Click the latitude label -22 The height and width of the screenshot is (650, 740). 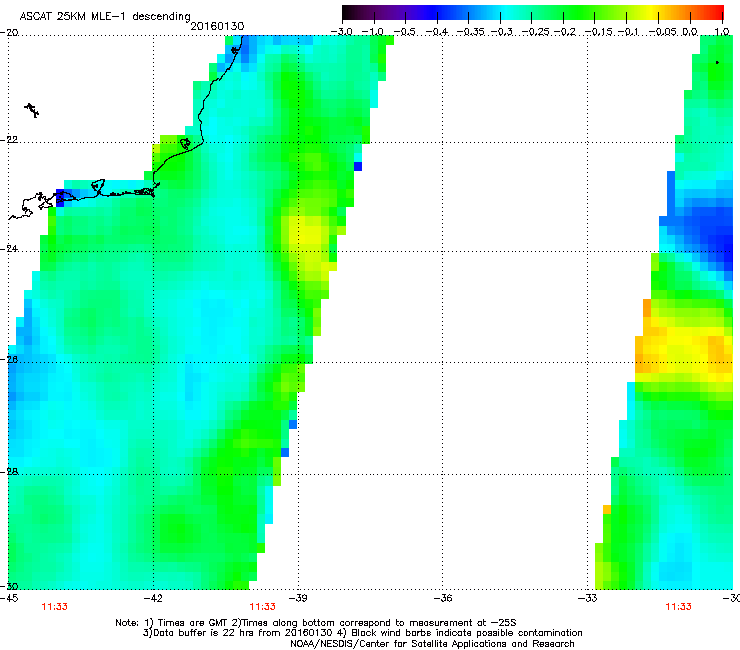9,140
